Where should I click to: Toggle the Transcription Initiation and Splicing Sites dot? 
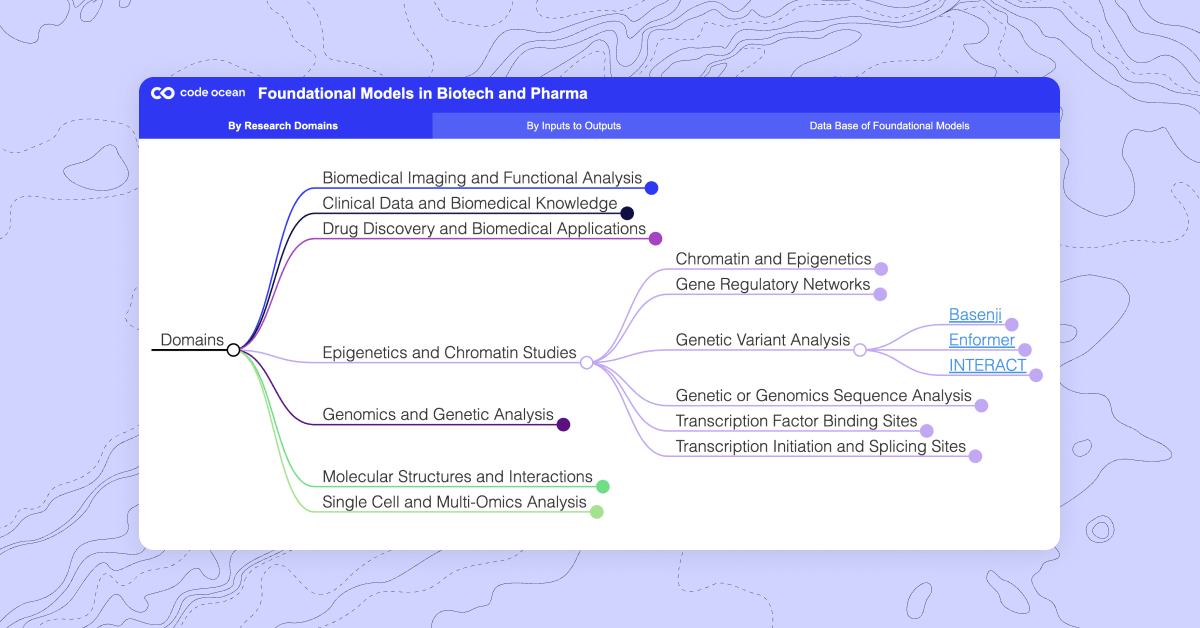(x=976, y=455)
